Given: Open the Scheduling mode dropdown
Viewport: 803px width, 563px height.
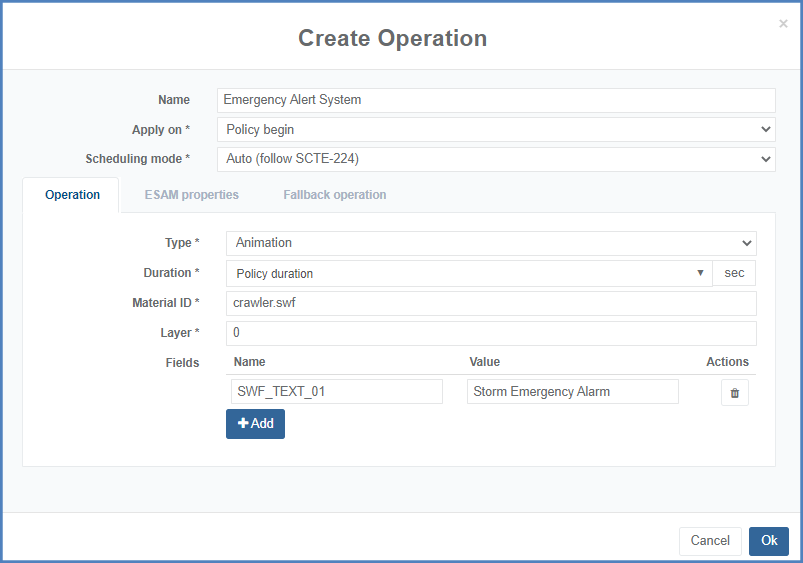Looking at the screenshot, I should tap(496, 159).
